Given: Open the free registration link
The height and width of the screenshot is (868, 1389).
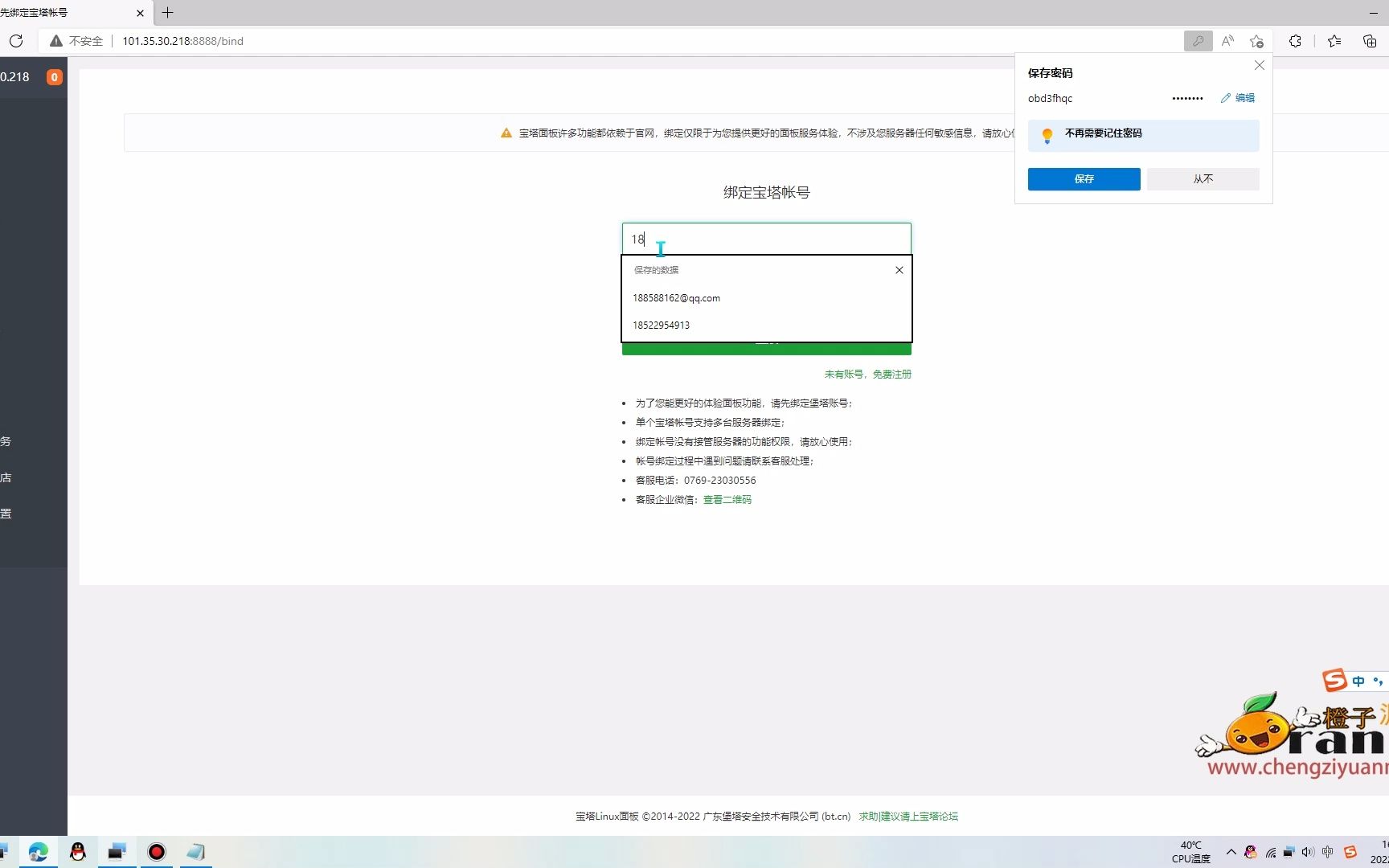Looking at the screenshot, I should click(867, 375).
